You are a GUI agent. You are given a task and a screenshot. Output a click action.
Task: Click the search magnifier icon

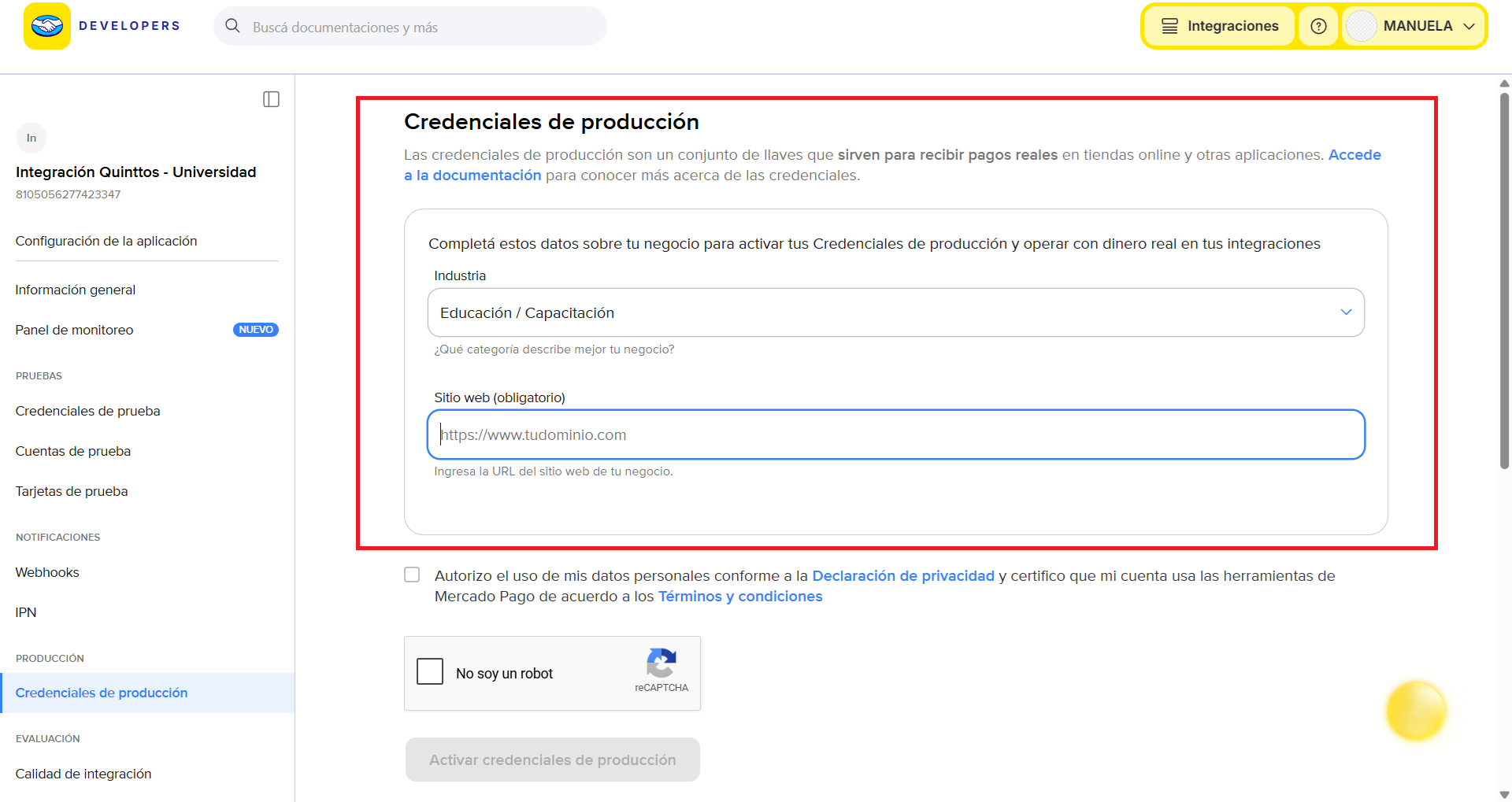coord(232,26)
